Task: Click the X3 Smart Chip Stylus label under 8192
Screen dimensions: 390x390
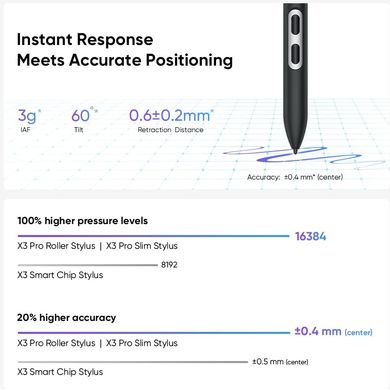Action: pos(60,275)
